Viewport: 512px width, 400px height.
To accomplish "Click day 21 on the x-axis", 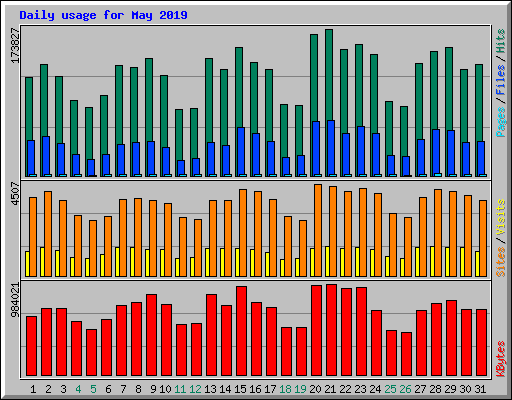I will pos(330,389).
